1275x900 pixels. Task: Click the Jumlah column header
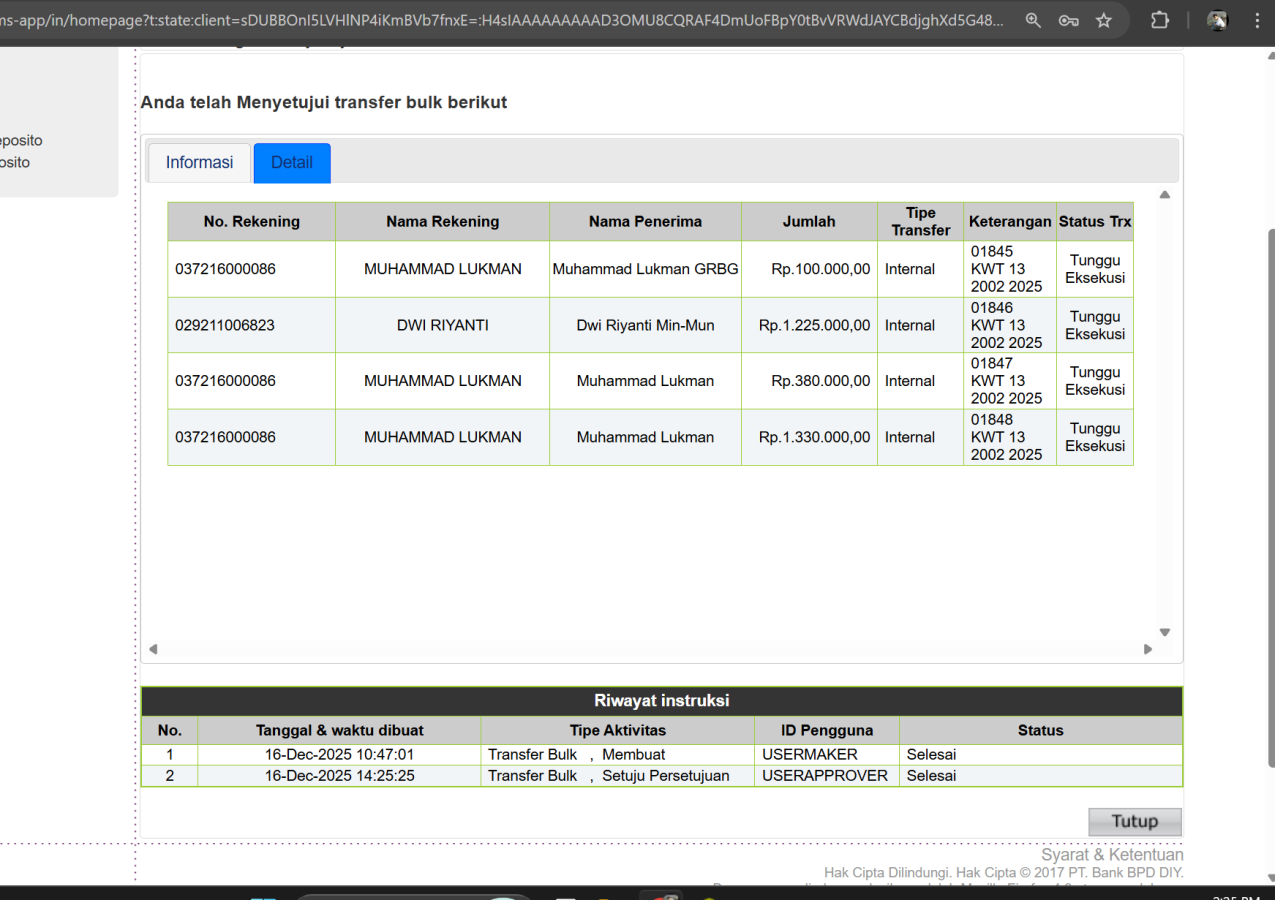(809, 222)
